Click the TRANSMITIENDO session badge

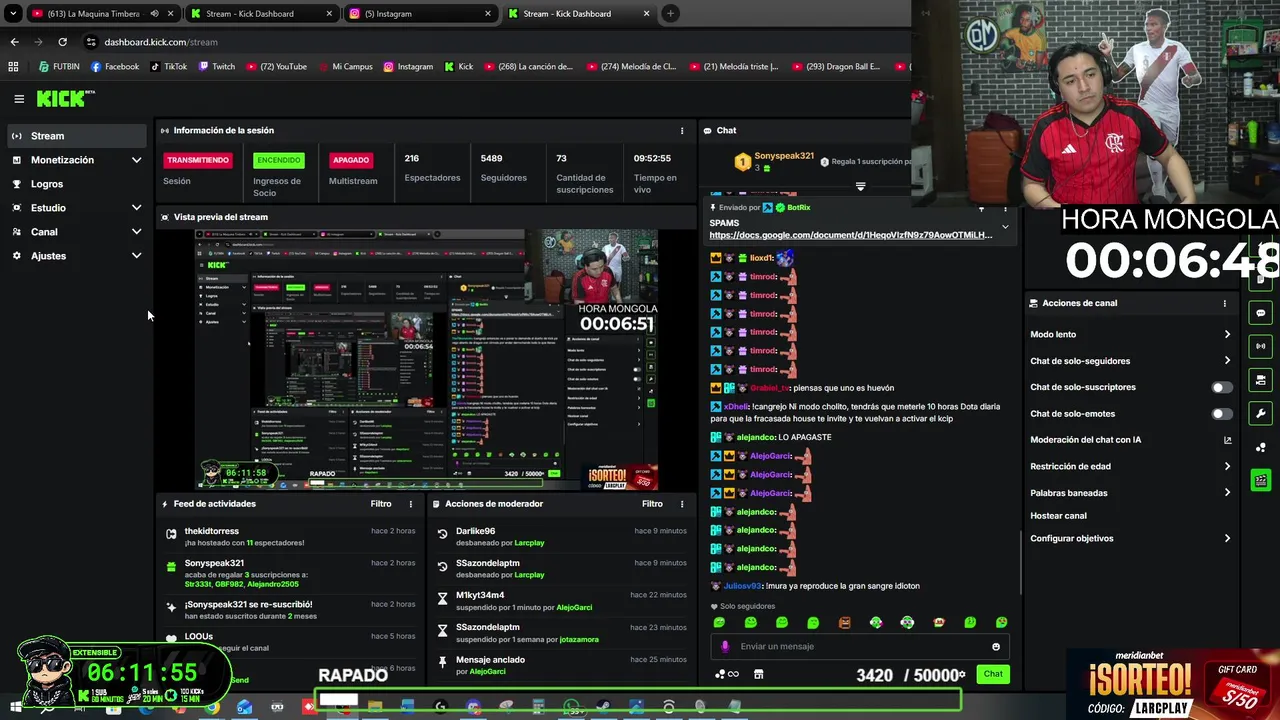[198, 160]
